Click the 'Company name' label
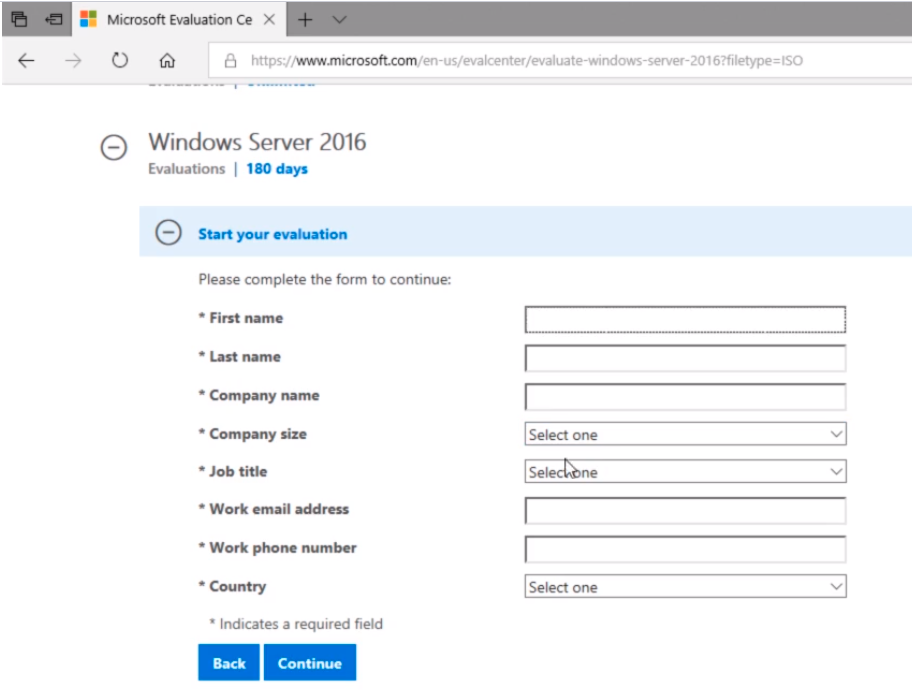The image size is (912, 690). pos(264,396)
